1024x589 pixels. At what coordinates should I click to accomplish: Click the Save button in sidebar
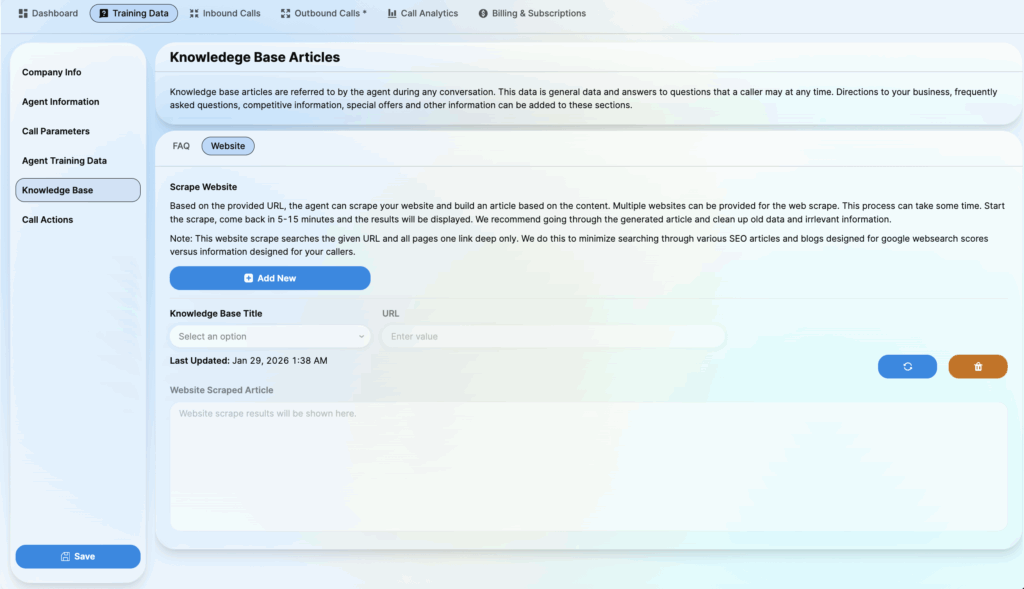coord(78,556)
